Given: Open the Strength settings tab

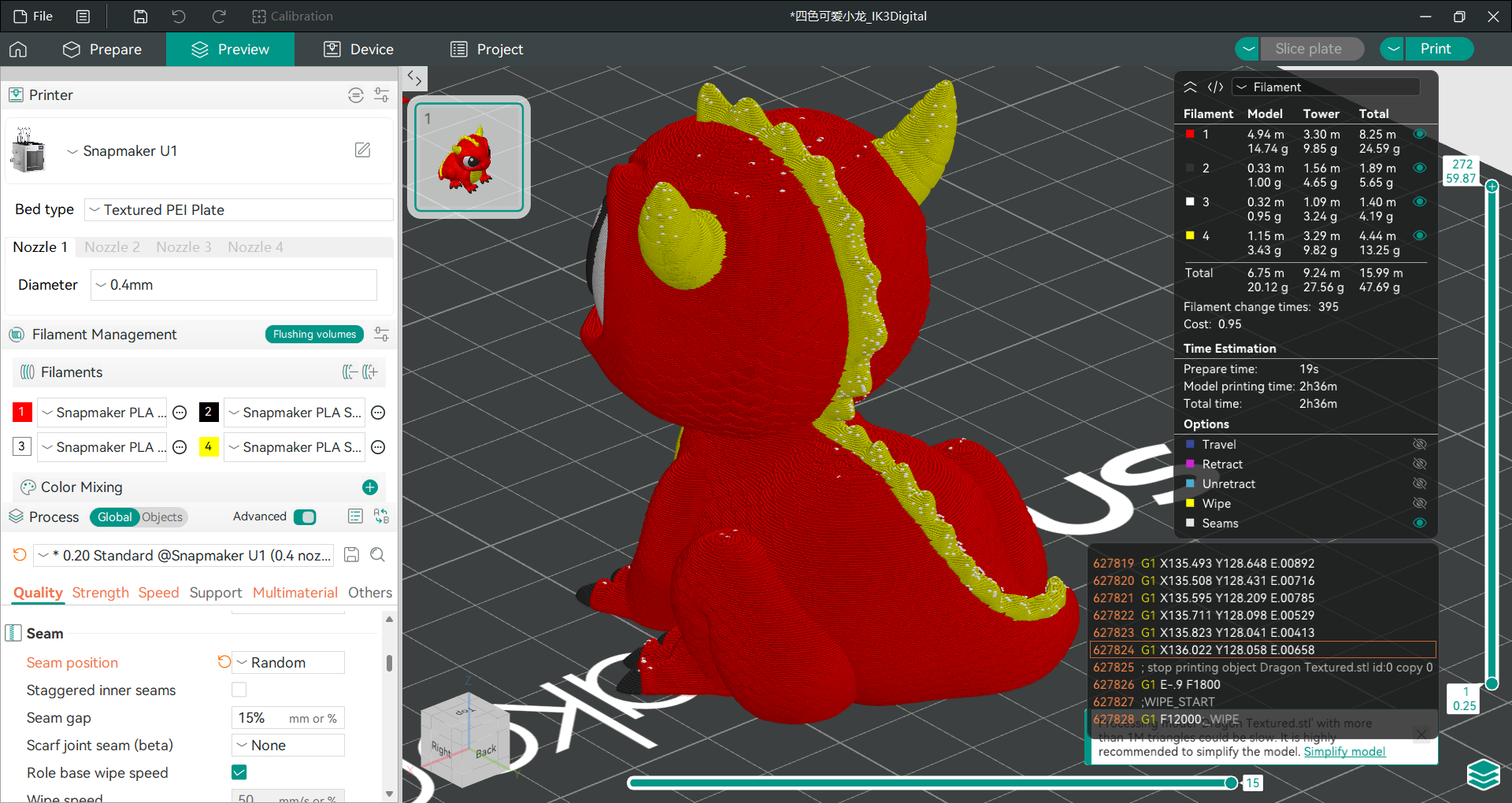Looking at the screenshot, I should tap(100, 593).
